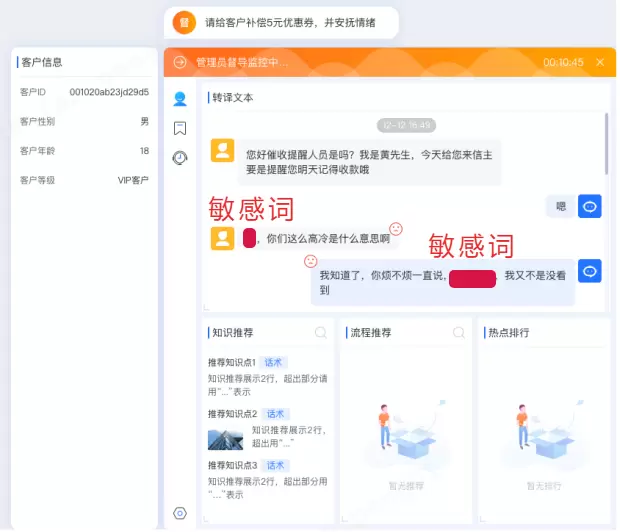Click the building thumbnail under 推荐知识点2
The image size is (620, 532).
pos(225,439)
